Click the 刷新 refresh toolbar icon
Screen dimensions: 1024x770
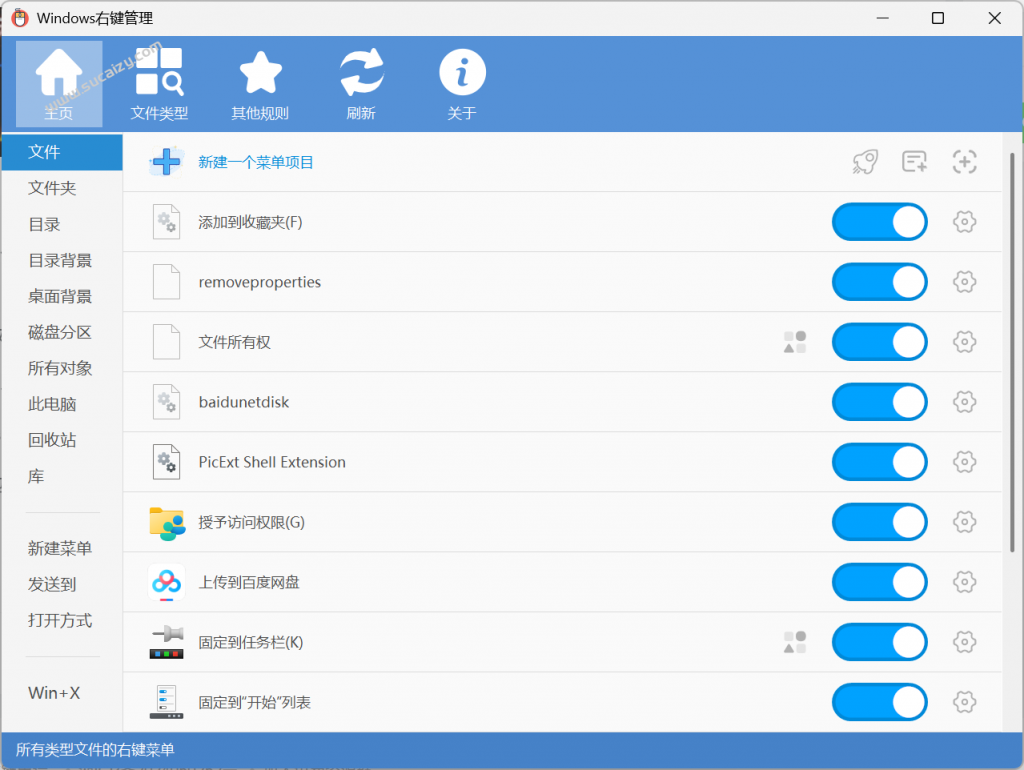click(360, 84)
